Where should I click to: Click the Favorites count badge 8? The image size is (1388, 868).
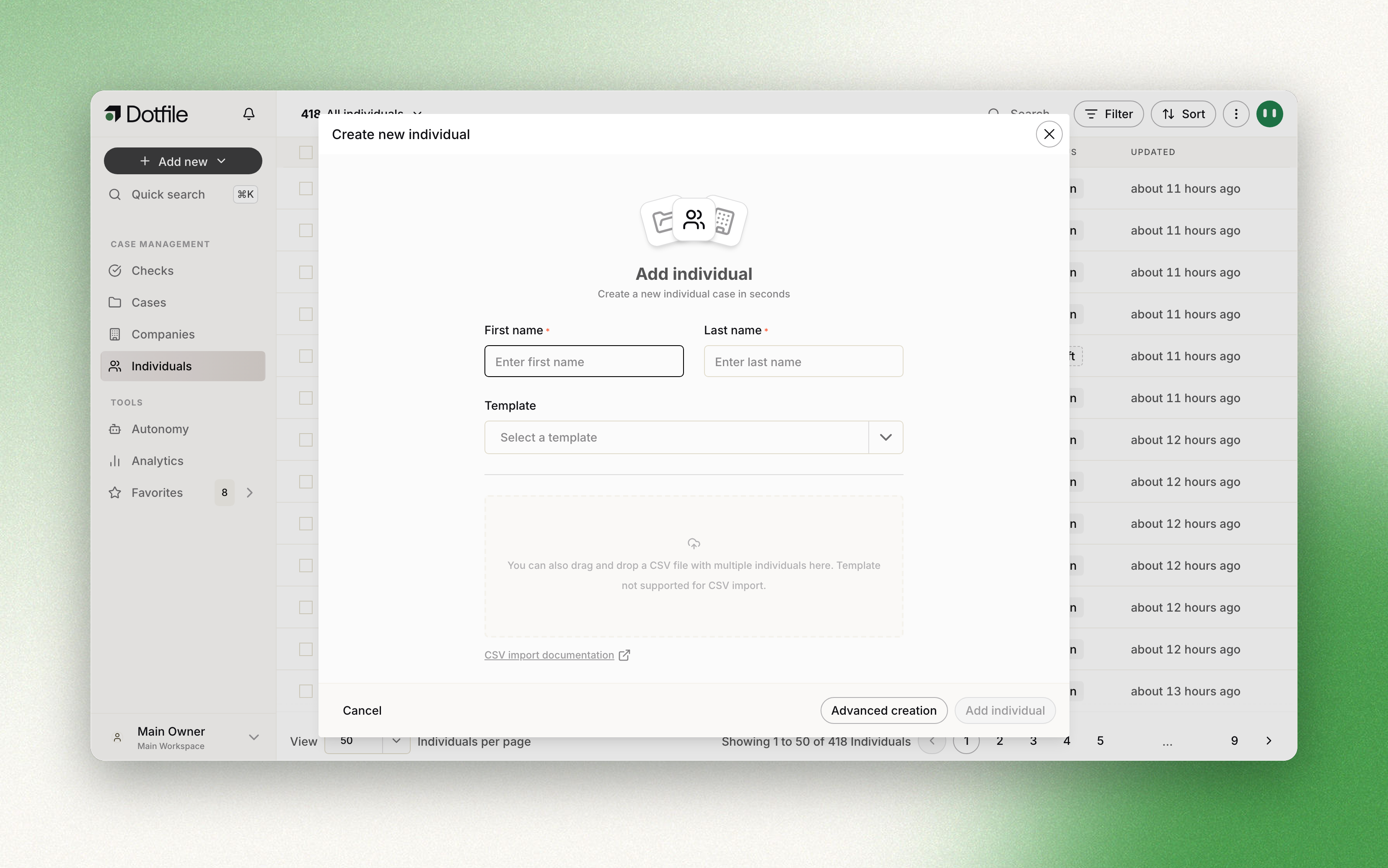point(225,493)
